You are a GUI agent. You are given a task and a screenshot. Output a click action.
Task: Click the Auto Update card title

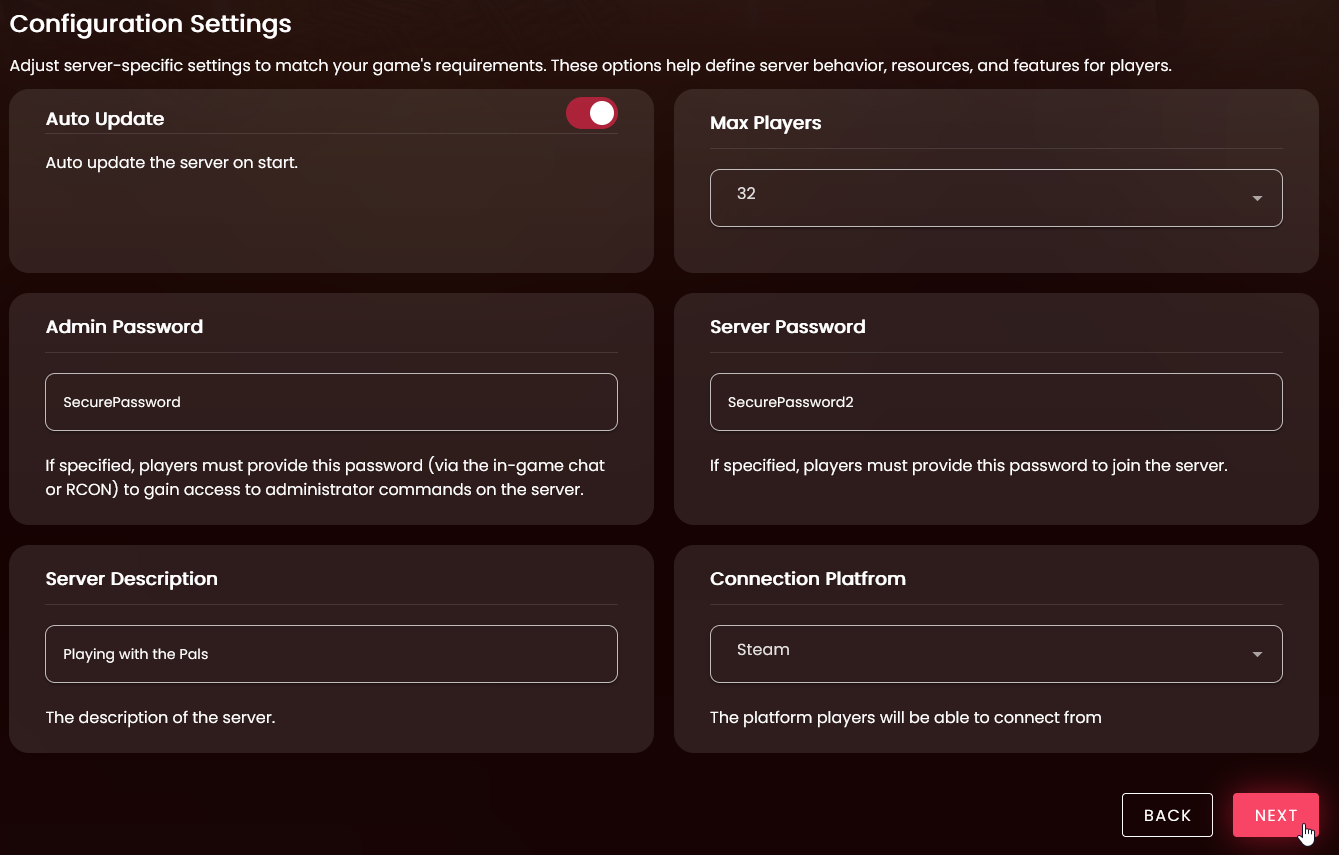pyautogui.click(x=105, y=119)
